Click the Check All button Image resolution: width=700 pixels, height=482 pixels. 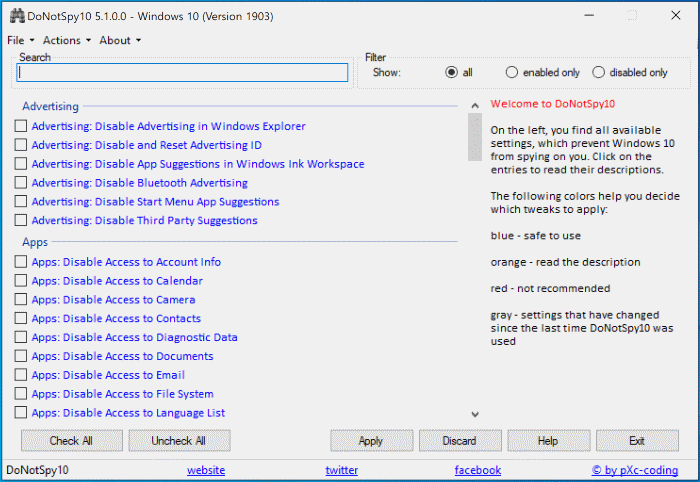71,440
